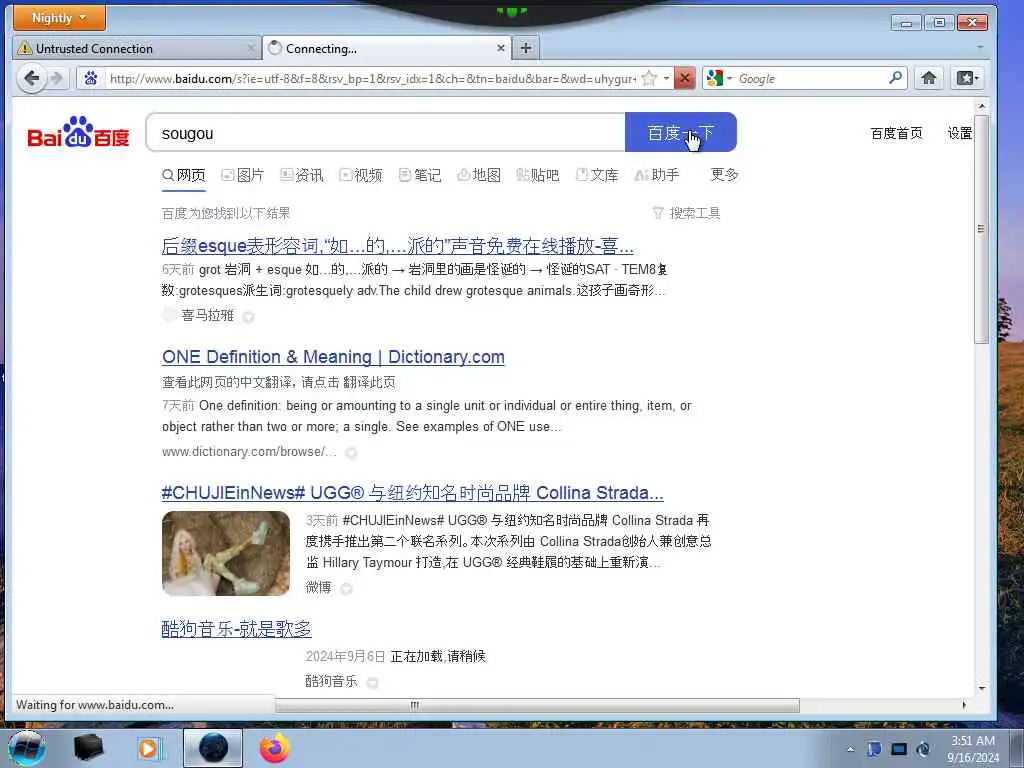Viewport: 1024px width, 768px height.
Task: Click the 喜马拉雅 source label
Action: 207,315
